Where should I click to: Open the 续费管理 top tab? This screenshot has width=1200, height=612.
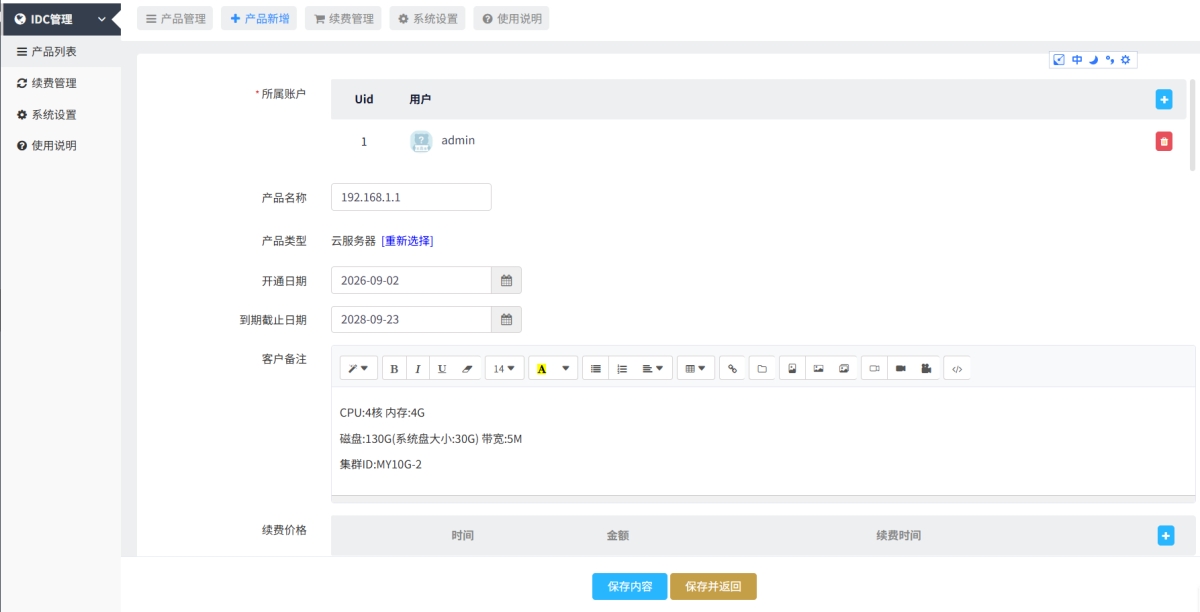(x=343, y=19)
